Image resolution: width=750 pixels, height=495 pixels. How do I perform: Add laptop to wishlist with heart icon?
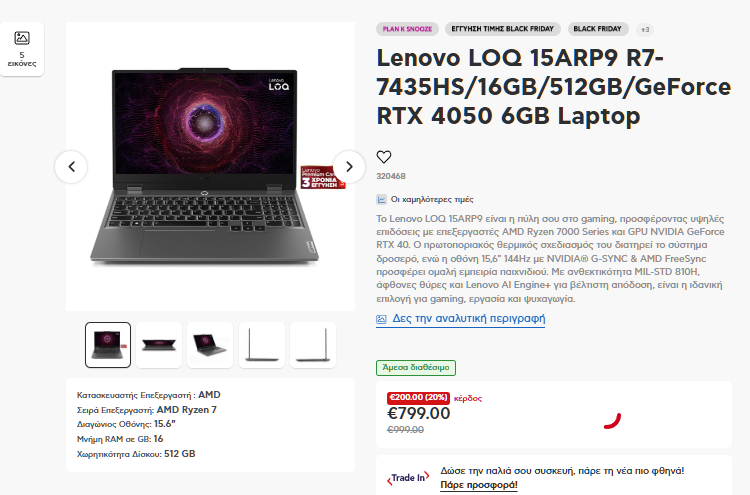(384, 156)
